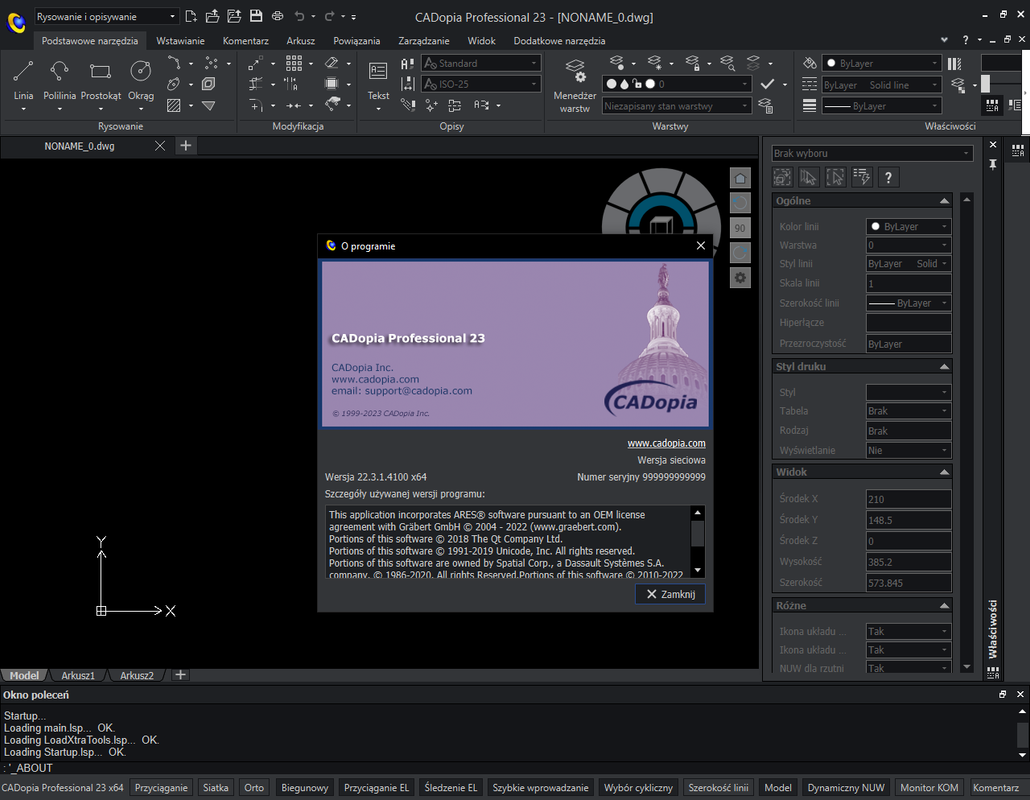Open the ISO-25 dimension style dropdown

click(x=481, y=84)
